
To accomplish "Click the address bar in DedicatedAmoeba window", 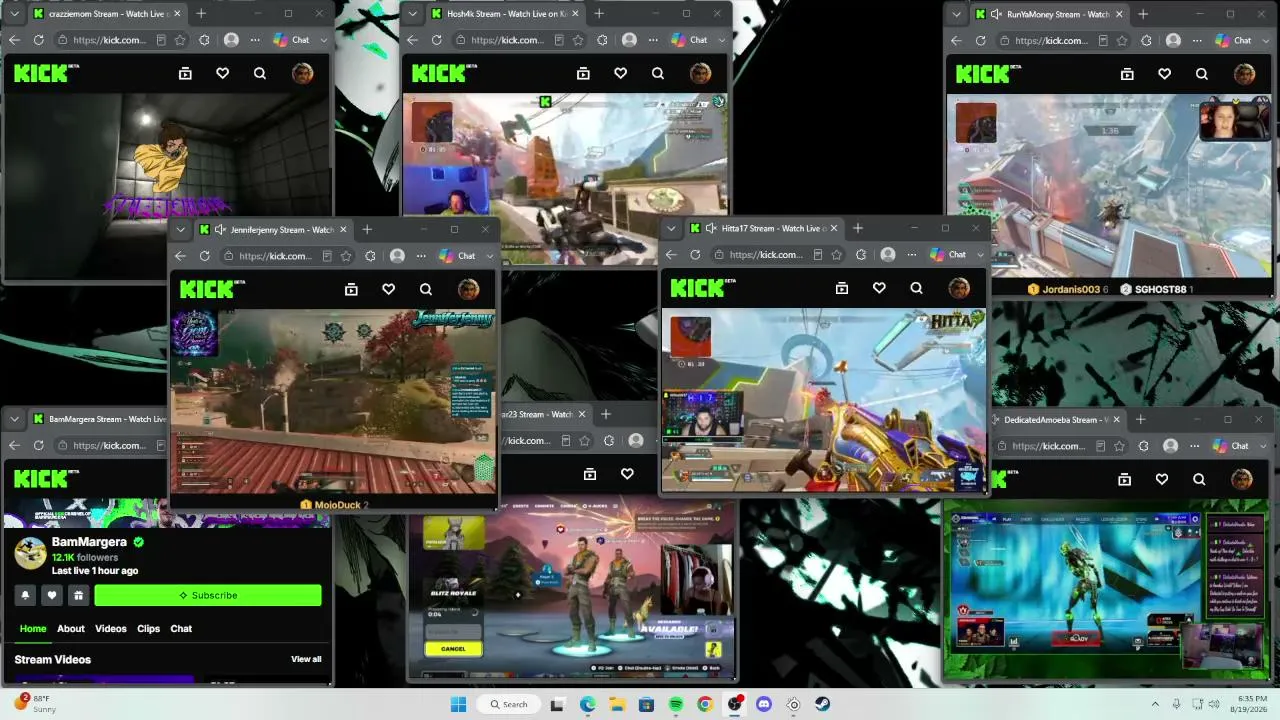I will pyautogui.click(x=1060, y=445).
